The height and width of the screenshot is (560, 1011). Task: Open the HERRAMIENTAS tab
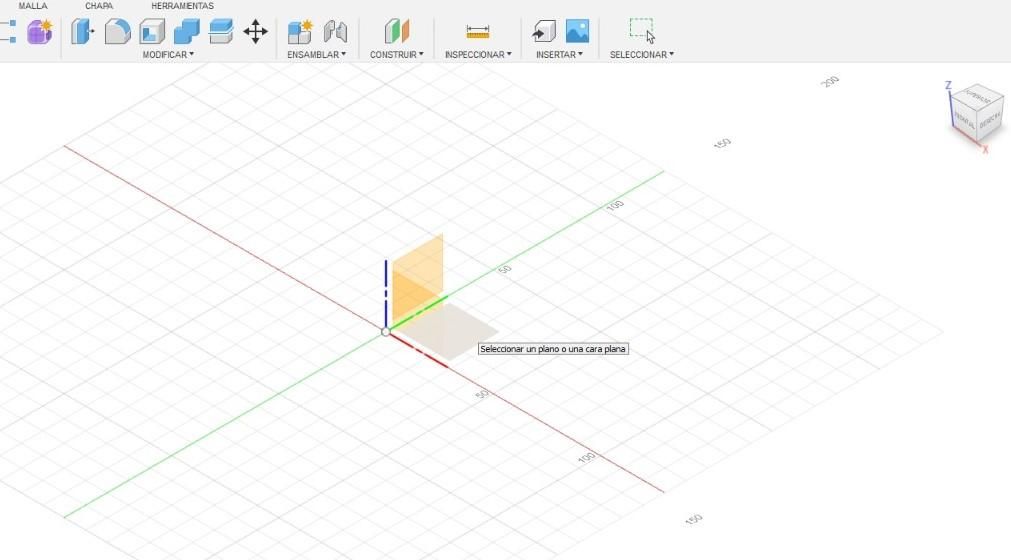182,6
